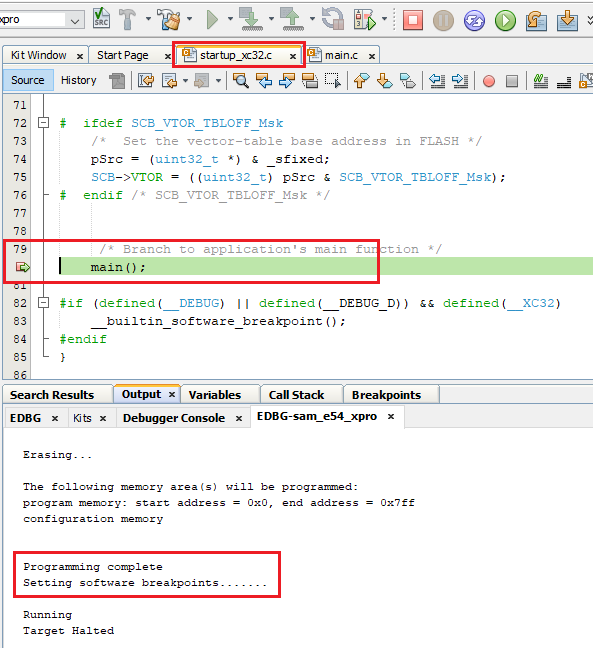Image resolution: width=593 pixels, height=648 pixels.
Task: Click the Hold in Reset icon
Action: tap(333, 19)
